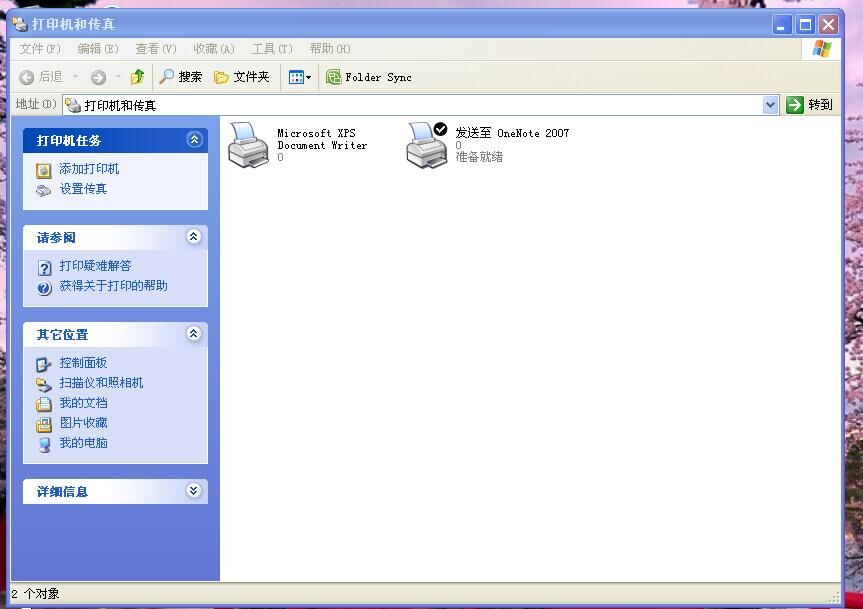Open the Views layout dropdown button

pyautogui.click(x=300, y=78)
